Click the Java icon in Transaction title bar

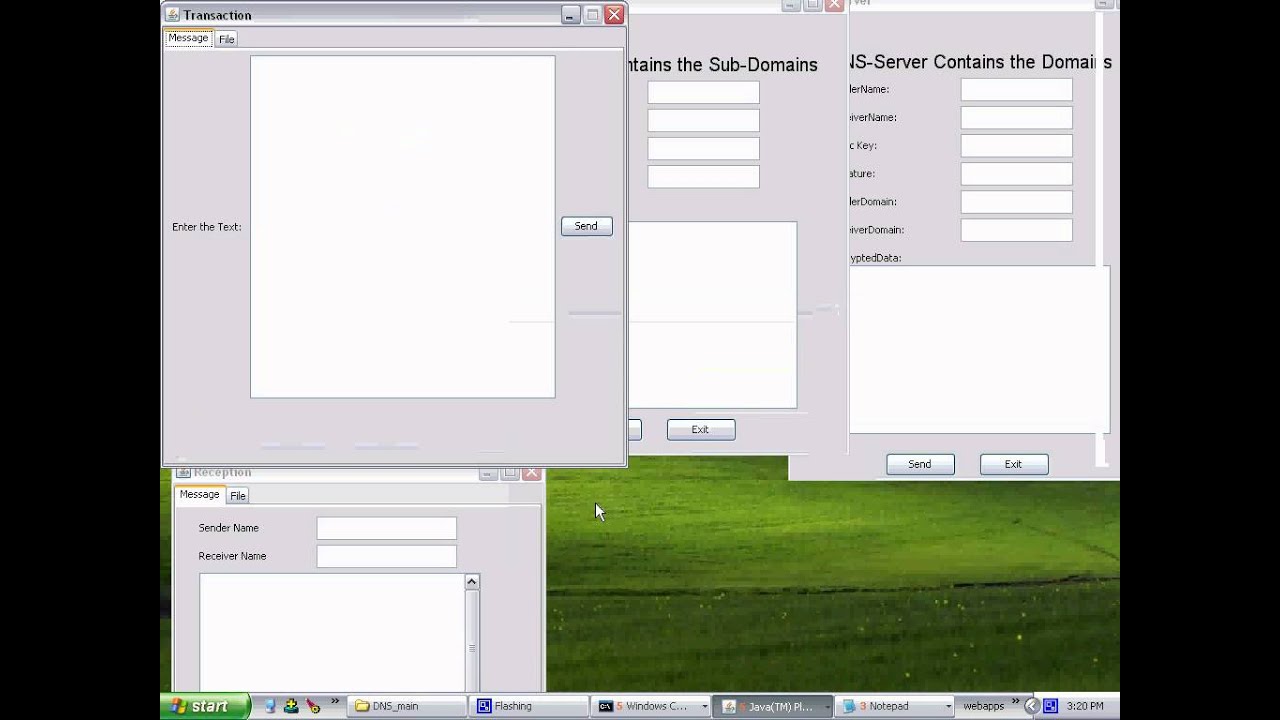click(x=172, y=14)
